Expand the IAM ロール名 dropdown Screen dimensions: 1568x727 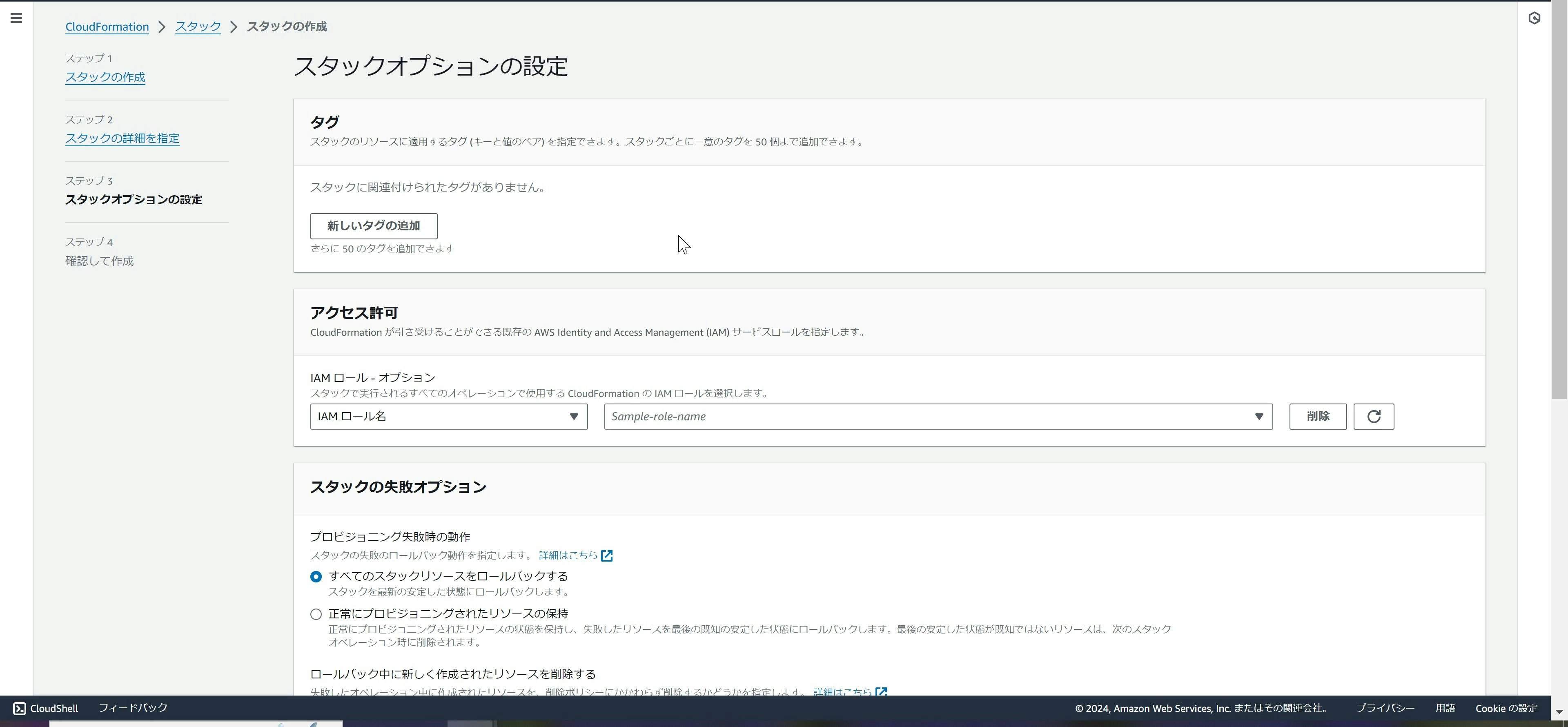pos(449,417)
